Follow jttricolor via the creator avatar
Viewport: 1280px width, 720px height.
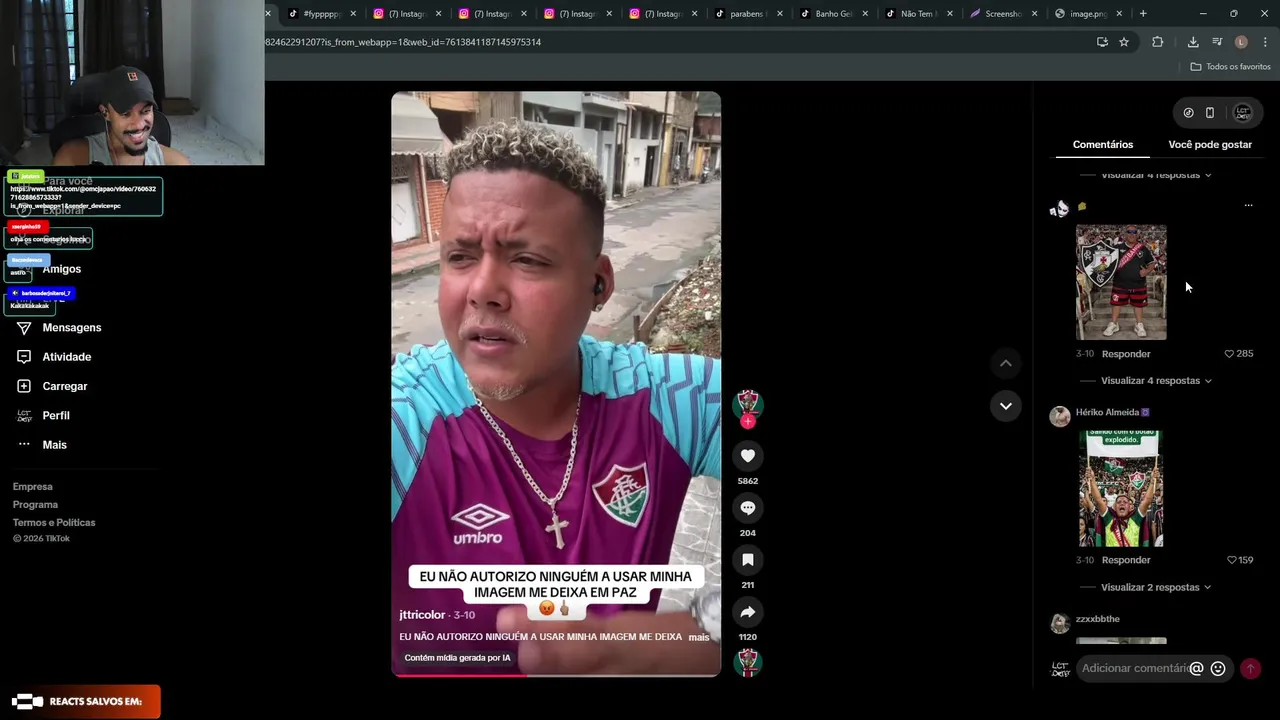(x=748, y=407)
